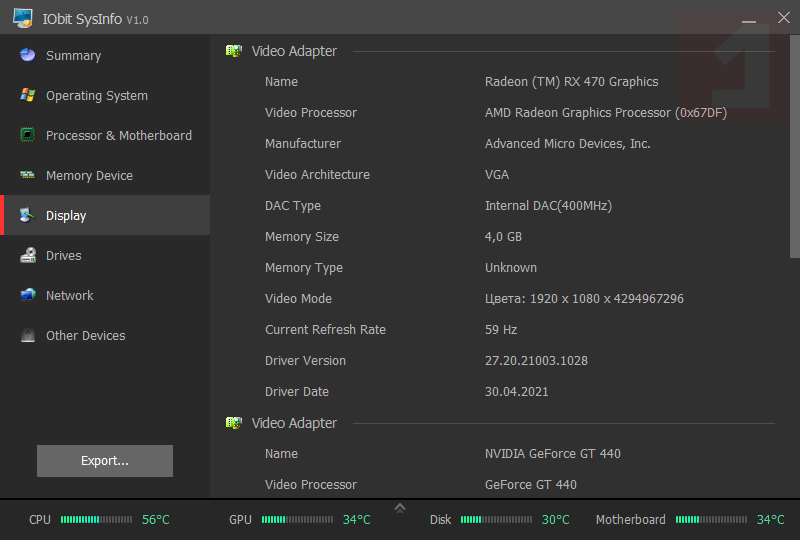This screenshot has height=540, width=800.
Task: Open the Display tab
Action: tap(66, 215)
